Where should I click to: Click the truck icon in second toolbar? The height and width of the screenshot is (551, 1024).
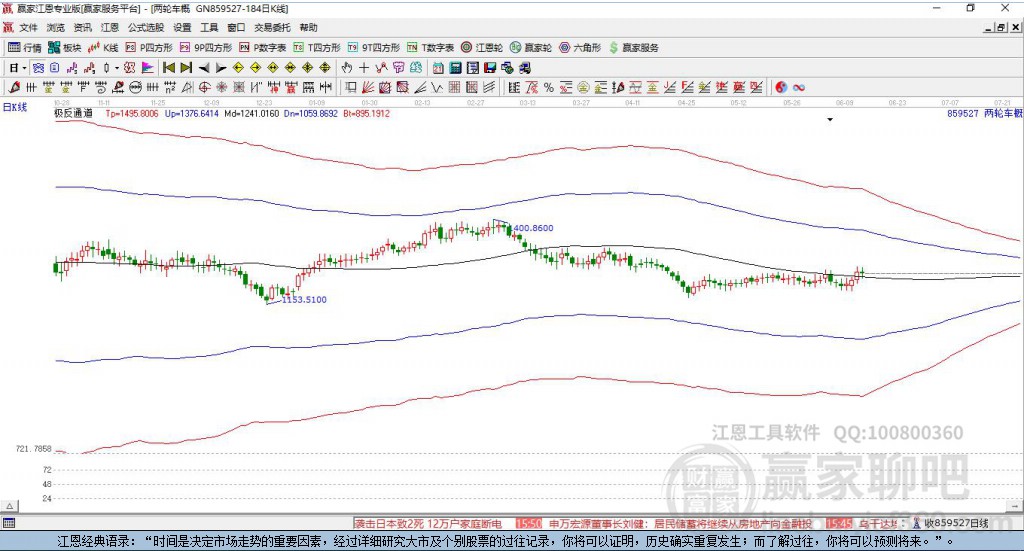click(525, 68)
